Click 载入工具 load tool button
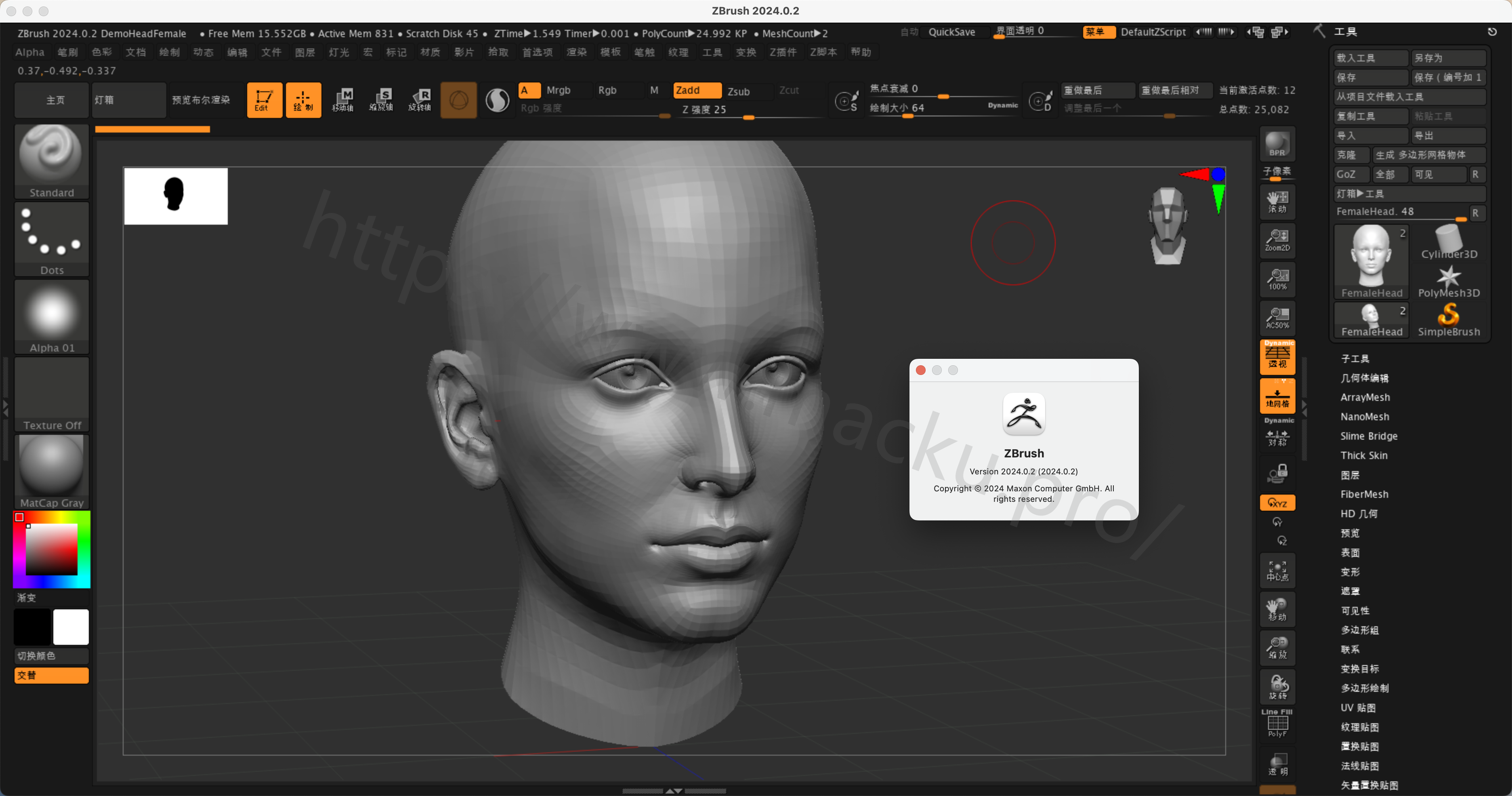Image resolution: width=1512 pixels, height=796 pixels. pos(1371,58)
